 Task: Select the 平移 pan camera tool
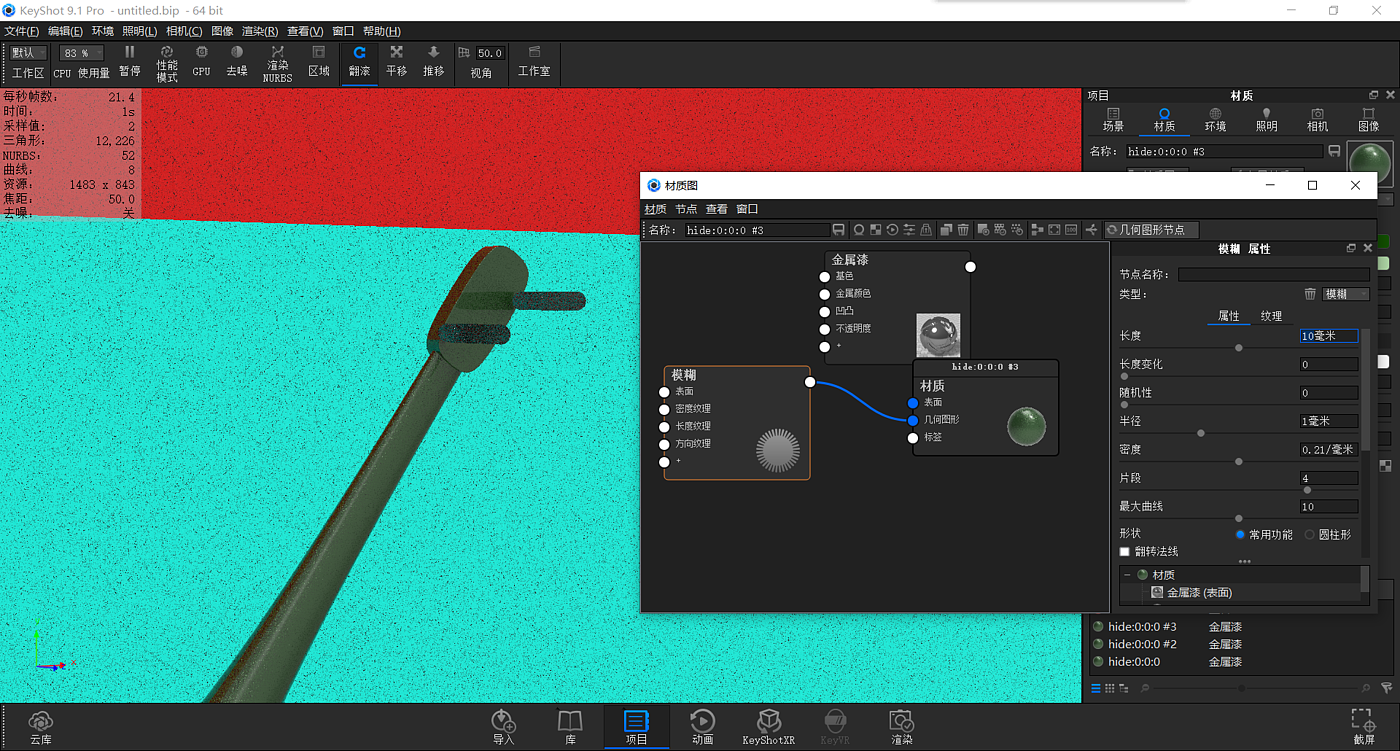point(397,61)
